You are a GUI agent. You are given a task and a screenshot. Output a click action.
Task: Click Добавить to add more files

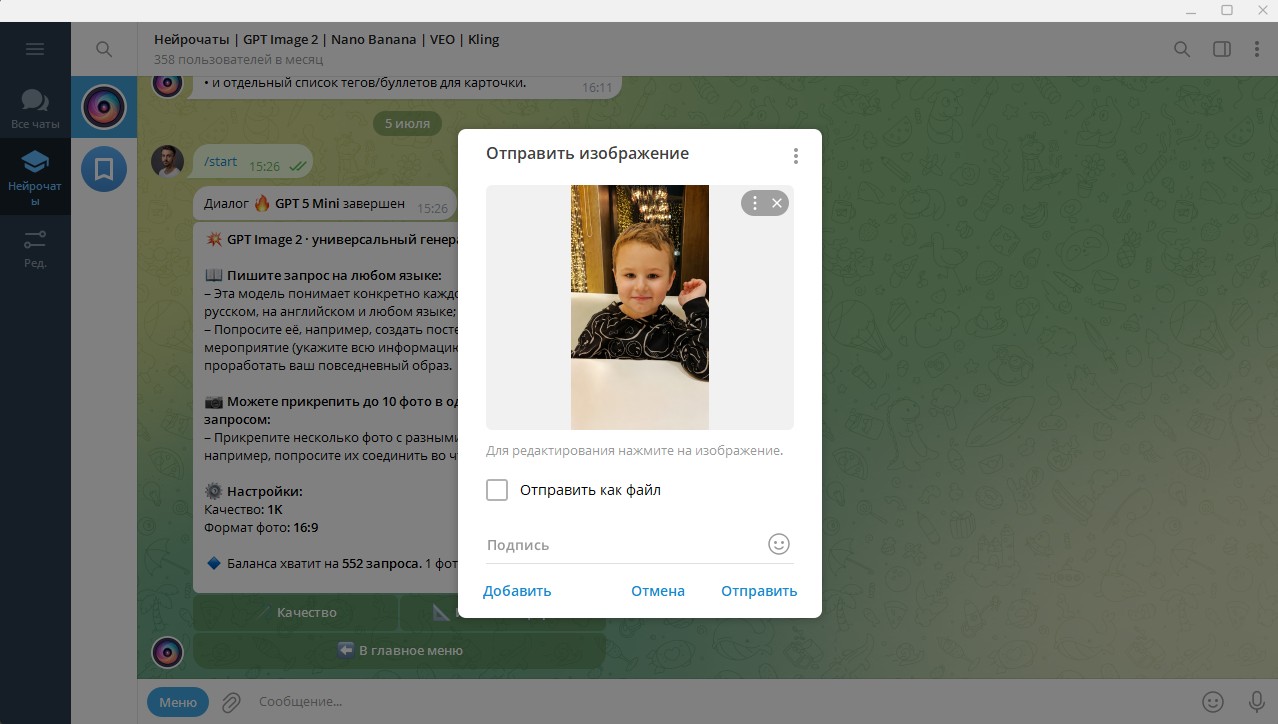click(517, 591)
